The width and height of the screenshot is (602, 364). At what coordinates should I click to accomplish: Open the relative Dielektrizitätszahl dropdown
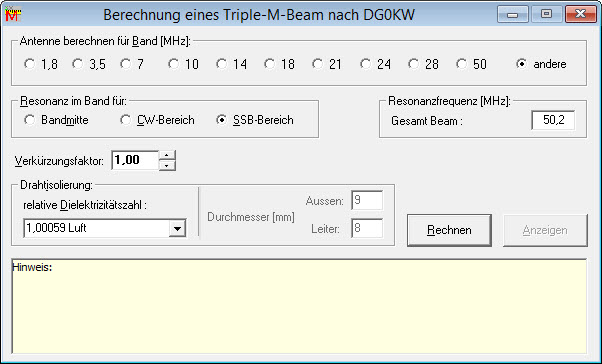177,228
